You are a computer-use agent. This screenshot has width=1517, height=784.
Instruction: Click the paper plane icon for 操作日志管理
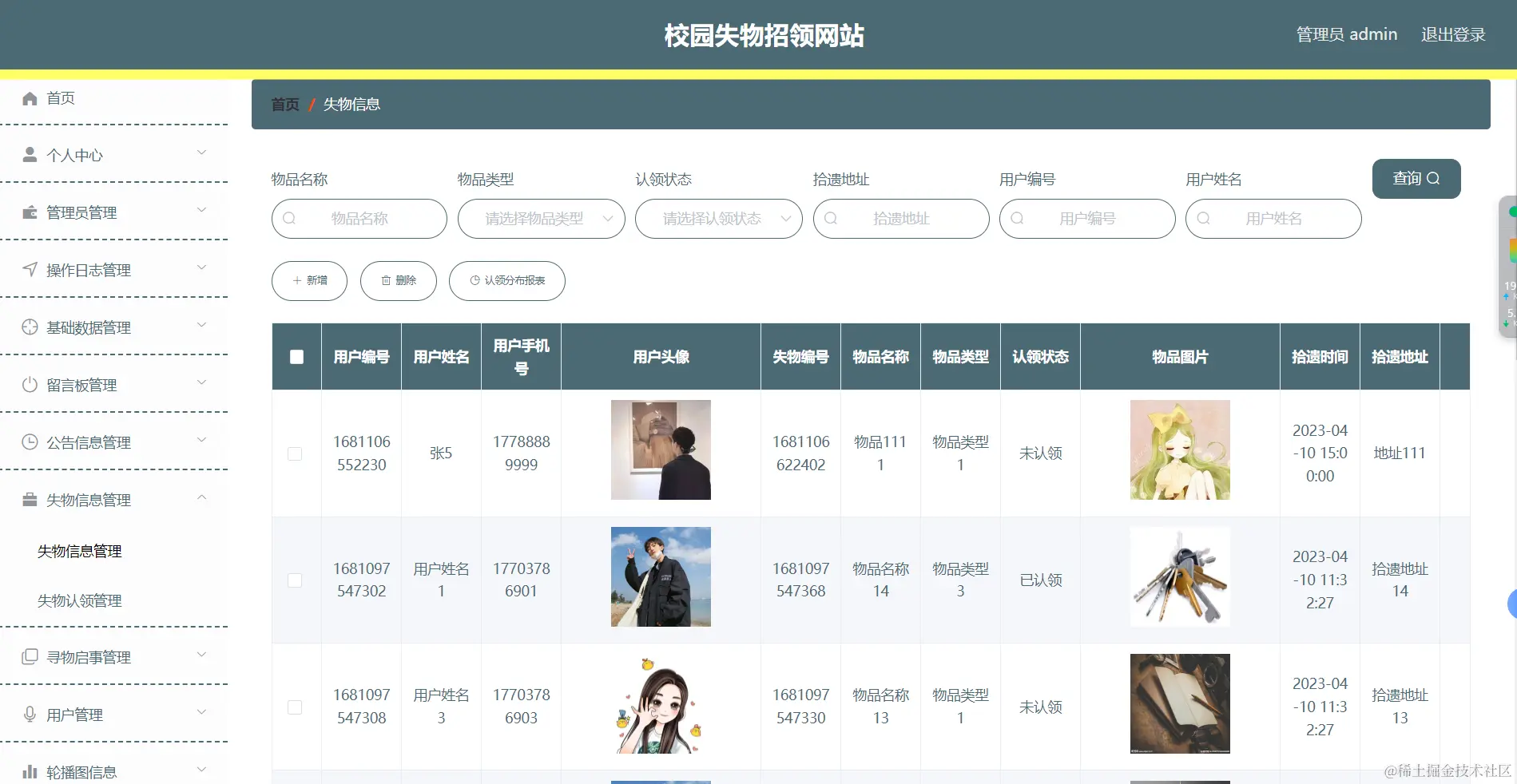(30, 270)
